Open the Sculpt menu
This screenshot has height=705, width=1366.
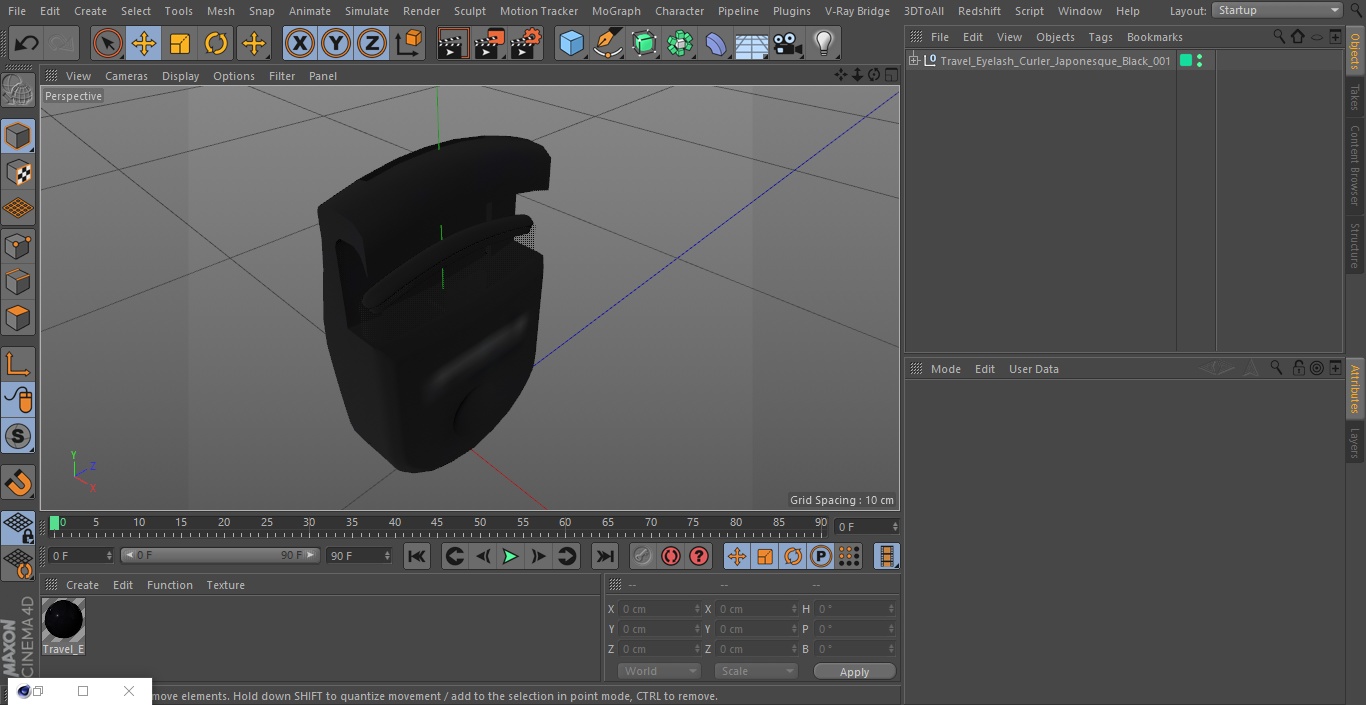point(469,11)
